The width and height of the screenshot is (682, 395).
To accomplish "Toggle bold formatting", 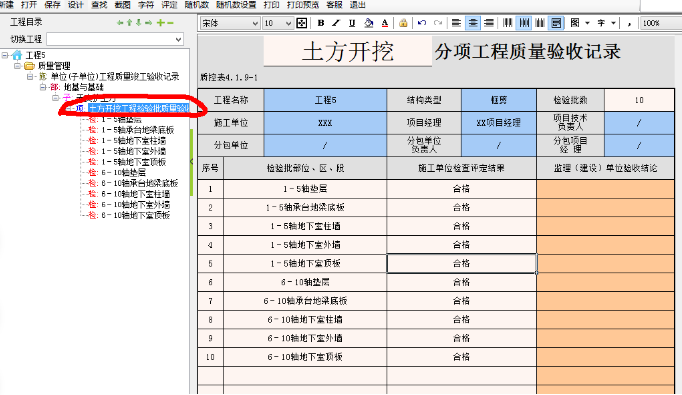I will [321, 23].
